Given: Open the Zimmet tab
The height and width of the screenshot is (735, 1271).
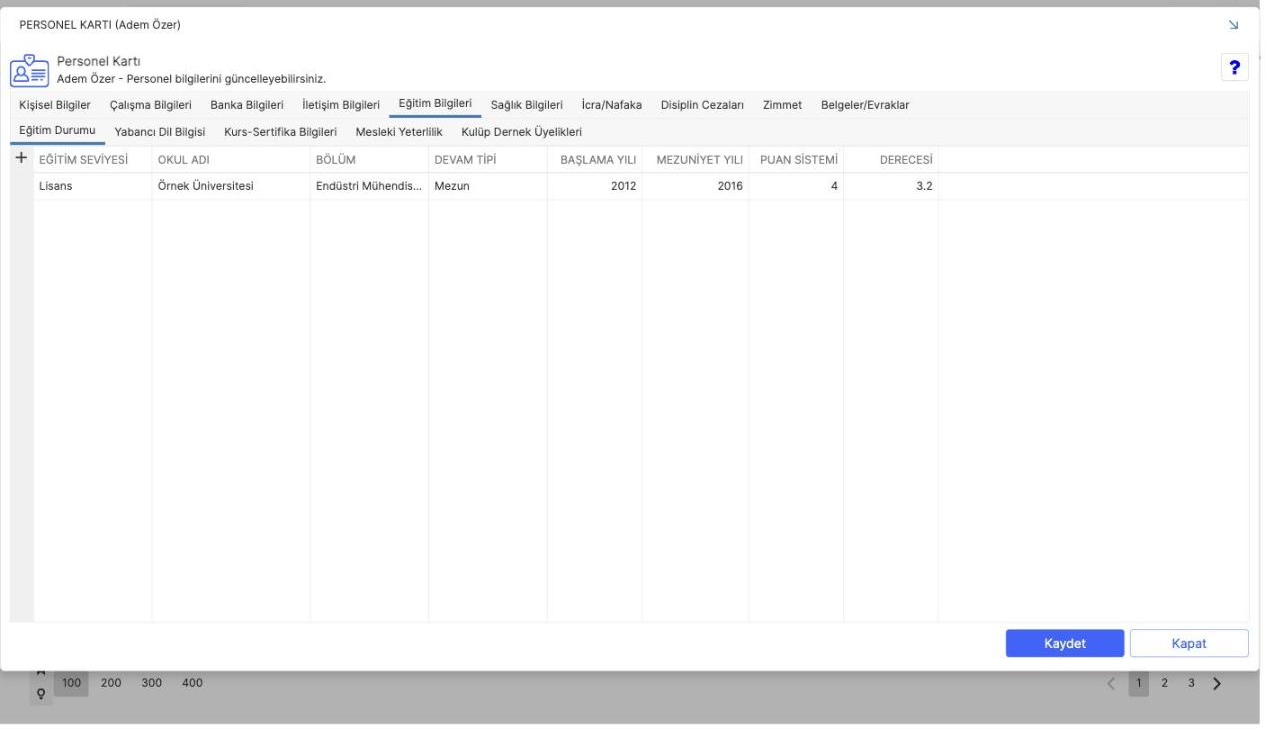Looking at the screenshot, I should click(x=782, y=105).
